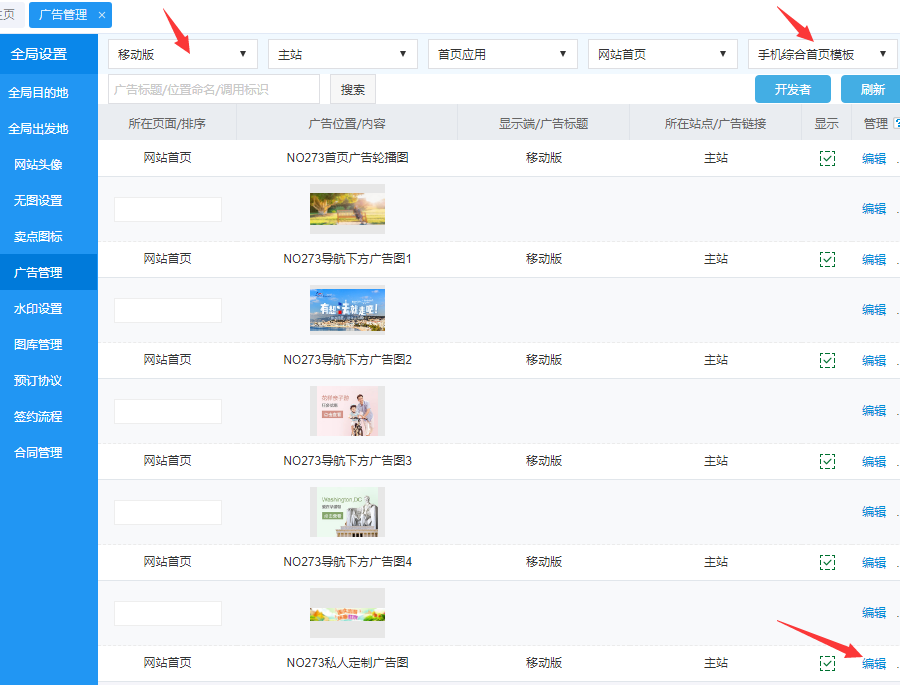Toggle display checkbox for NO273私人定制广告图
900x685 pixels.
(827, 663)
